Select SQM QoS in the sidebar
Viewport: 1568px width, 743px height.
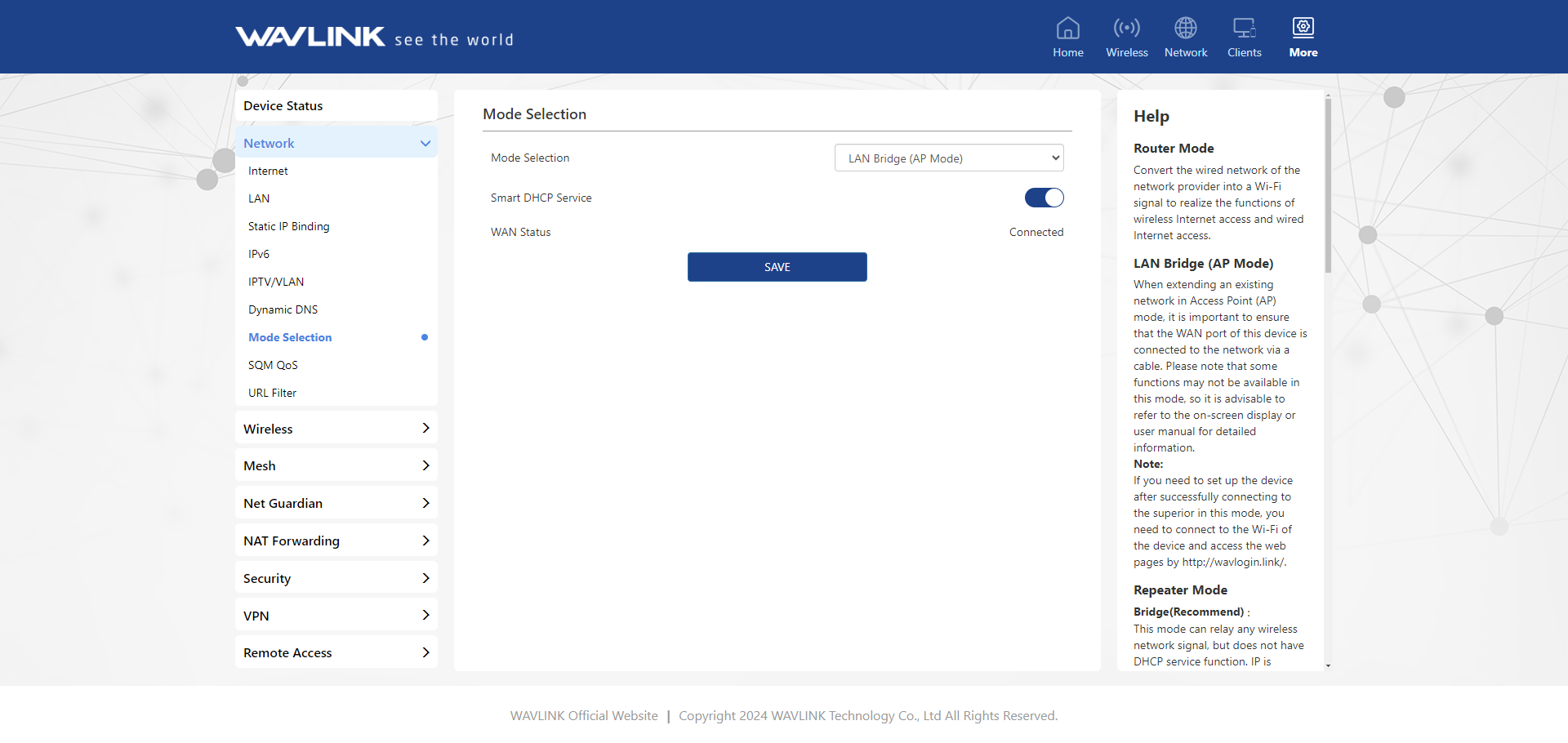tap(273, 365)
